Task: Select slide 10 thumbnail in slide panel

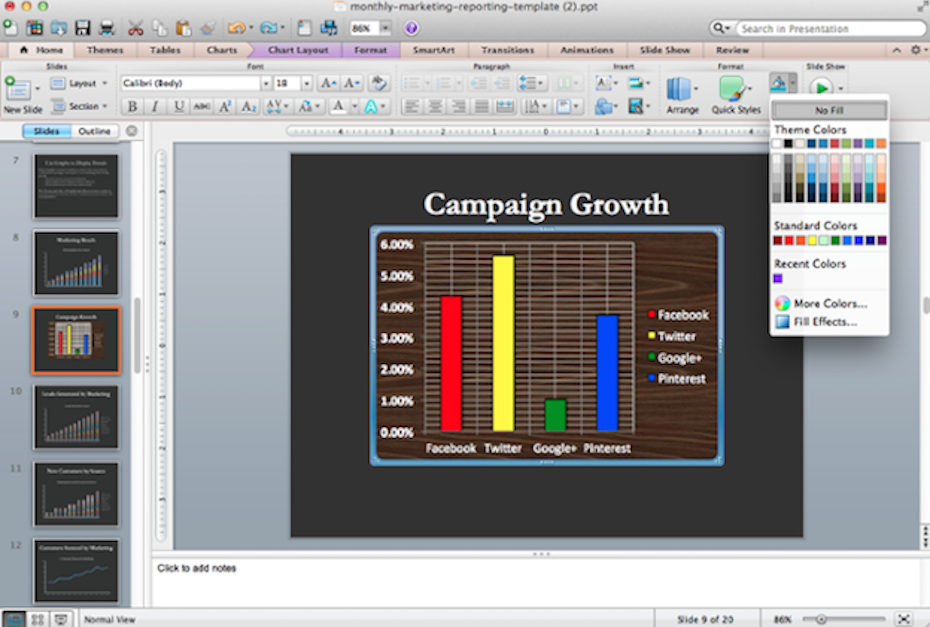Action: [76, 417]
